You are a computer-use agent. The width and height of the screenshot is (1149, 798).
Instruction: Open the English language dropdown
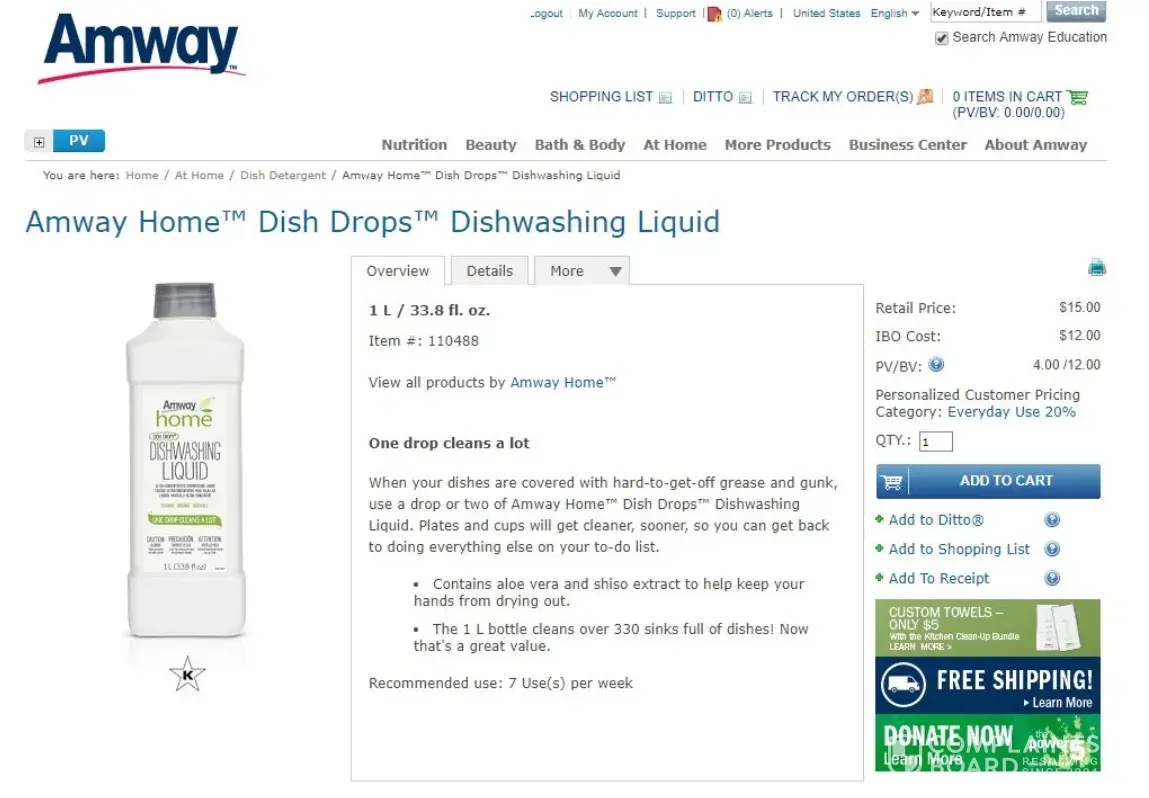(894, 13)
